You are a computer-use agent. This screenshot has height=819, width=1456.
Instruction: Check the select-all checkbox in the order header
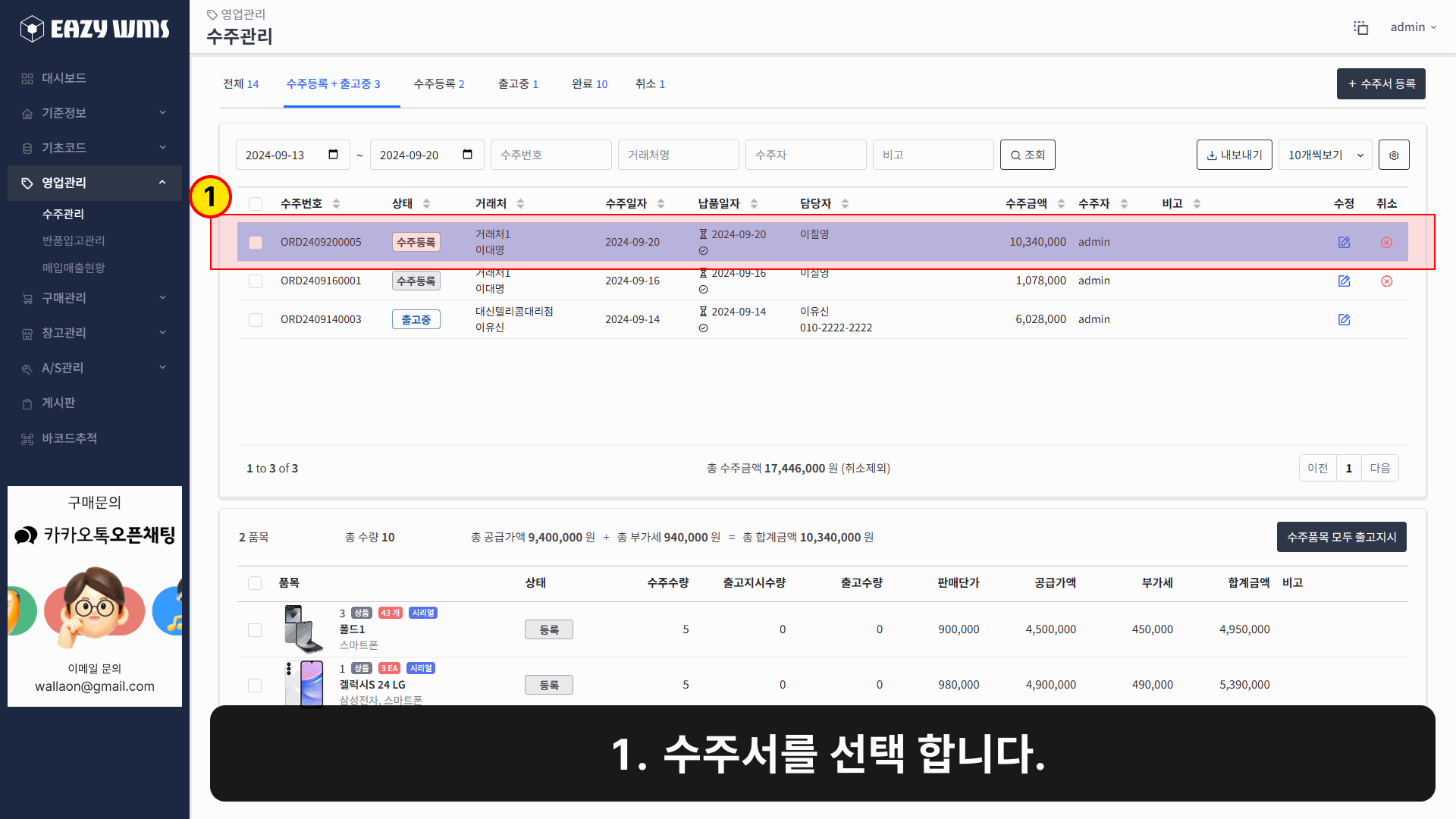click(256, 204)
